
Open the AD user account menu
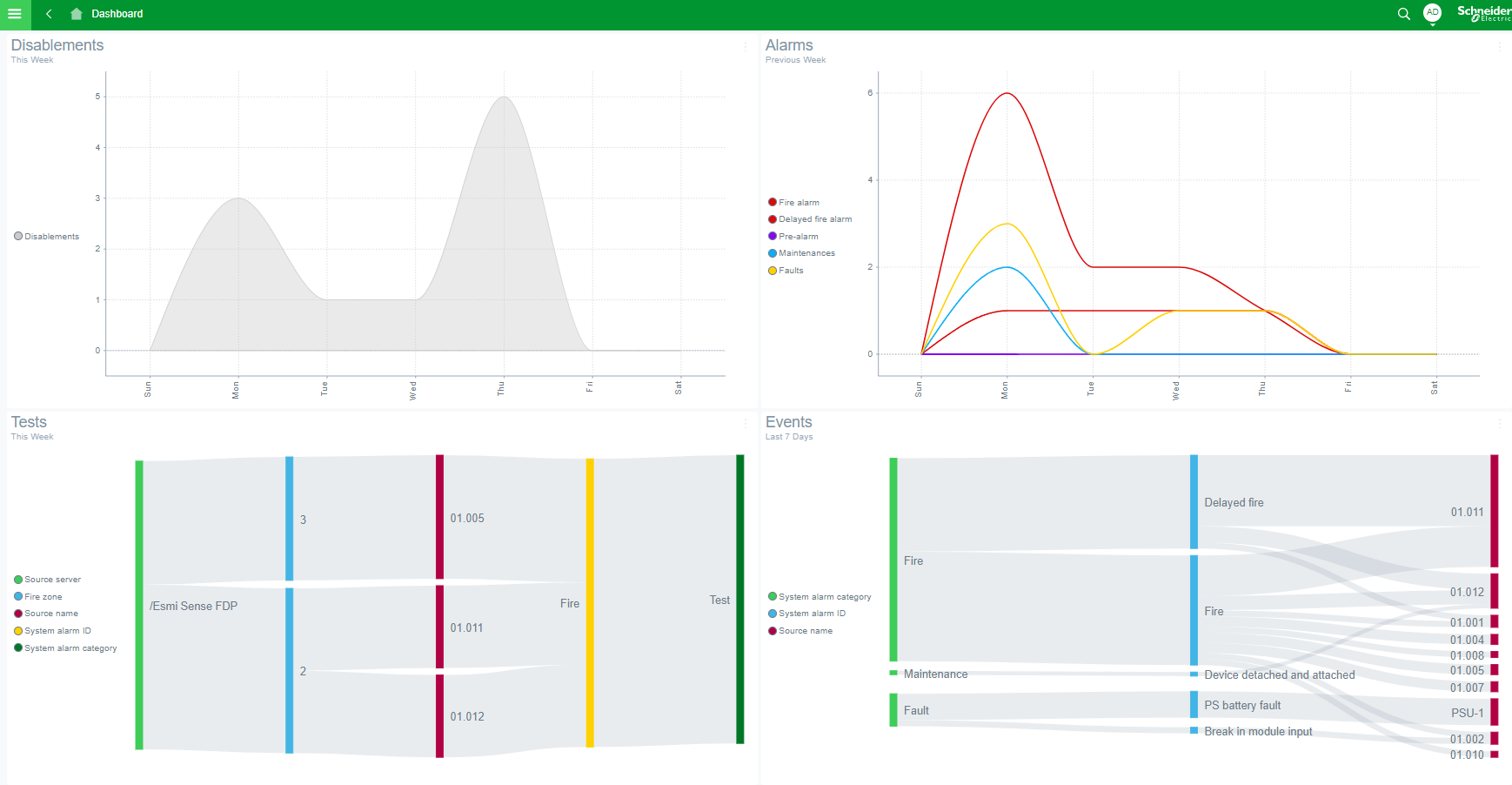point(1432,13)
